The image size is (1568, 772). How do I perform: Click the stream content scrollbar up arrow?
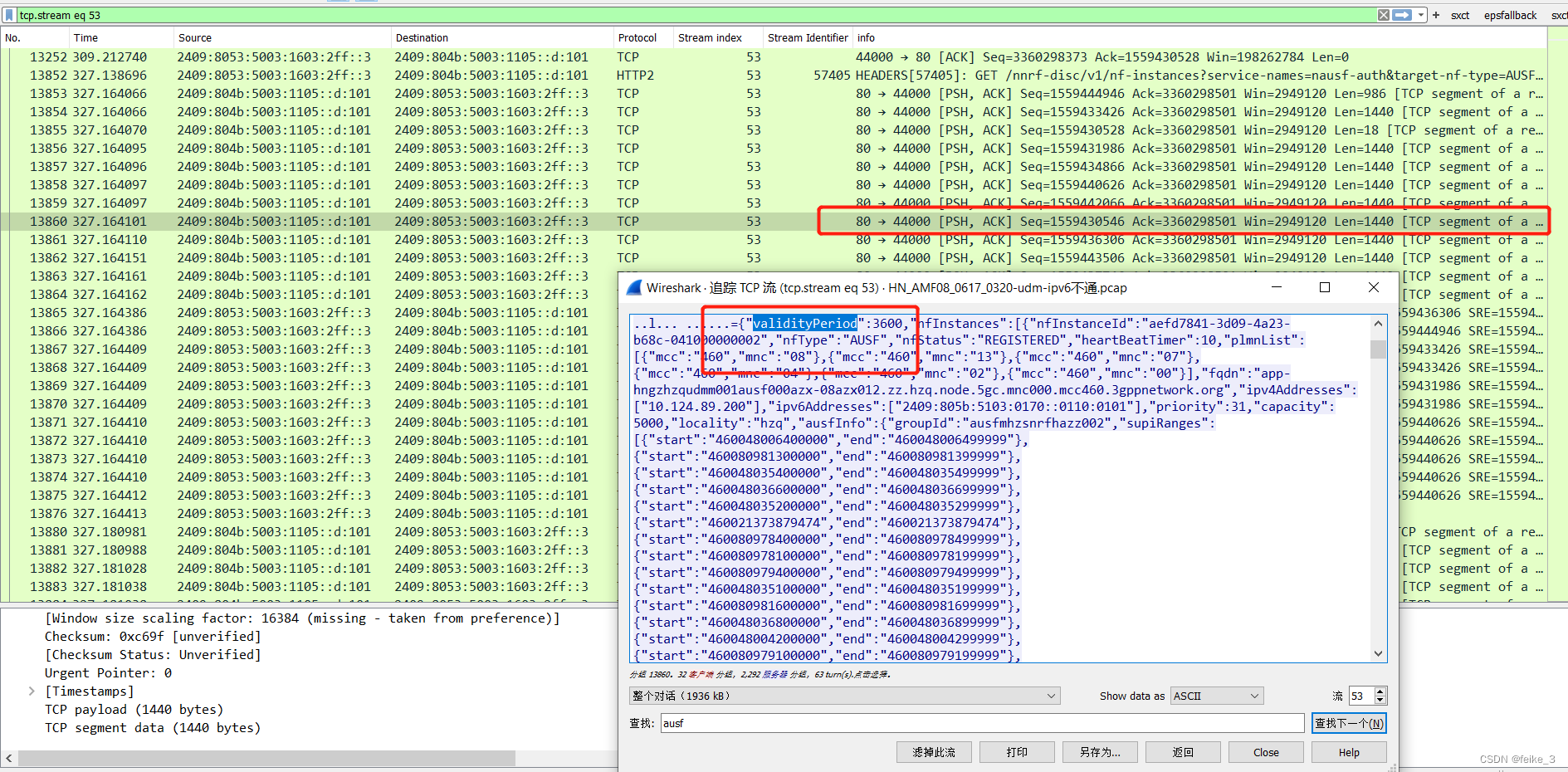point(1379,324)
